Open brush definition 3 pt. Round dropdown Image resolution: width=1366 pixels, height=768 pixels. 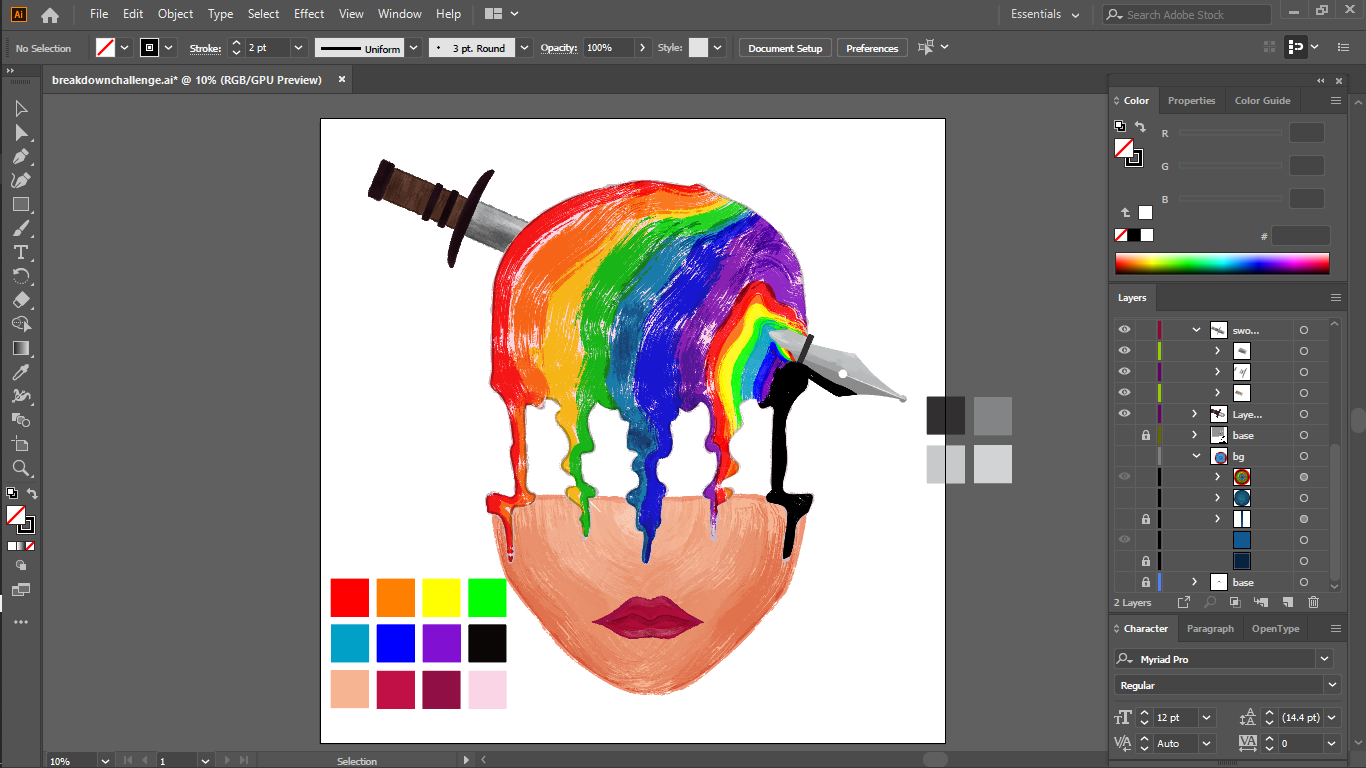pos(525,48)
